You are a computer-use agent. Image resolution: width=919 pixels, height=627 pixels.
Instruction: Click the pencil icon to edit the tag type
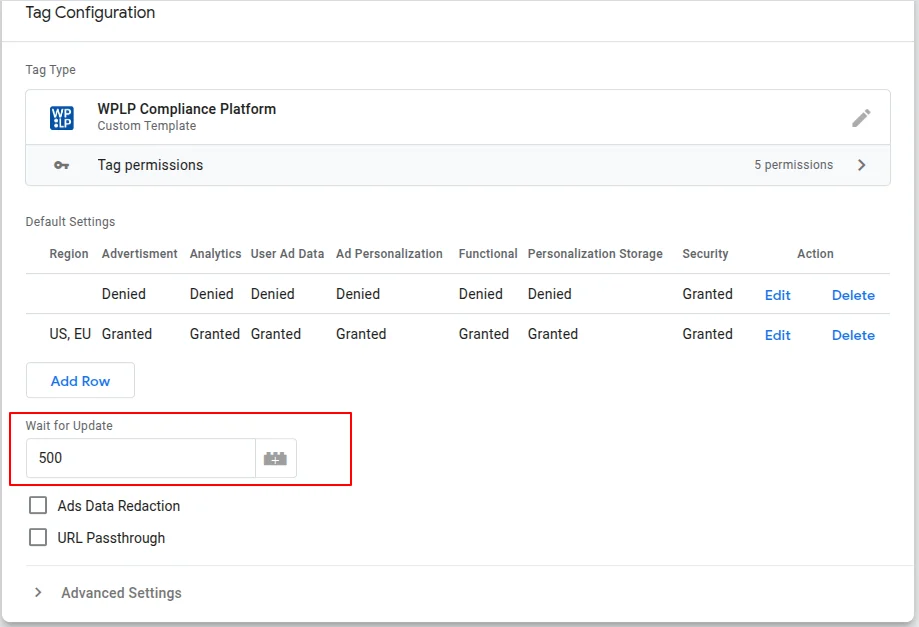click(861, 117)
